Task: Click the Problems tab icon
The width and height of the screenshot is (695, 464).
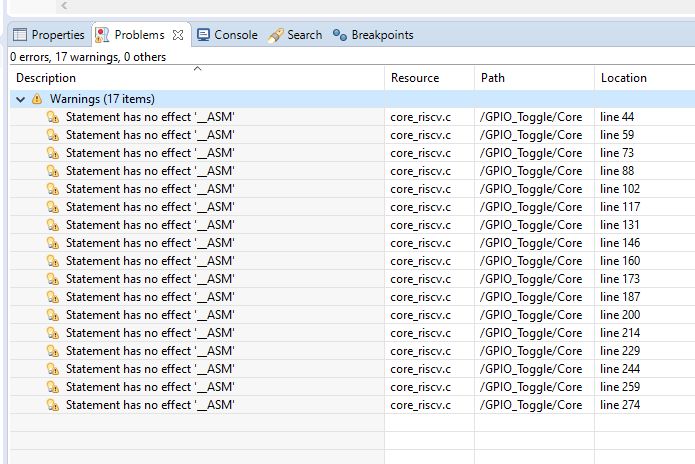Action: [x=102, y=35]
